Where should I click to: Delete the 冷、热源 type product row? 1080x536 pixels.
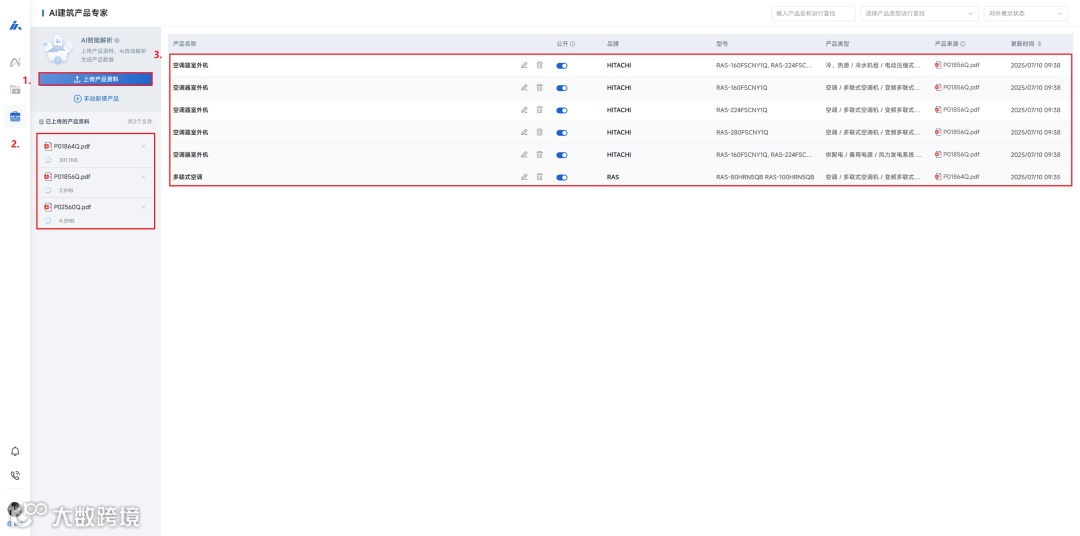coord(539,65)
